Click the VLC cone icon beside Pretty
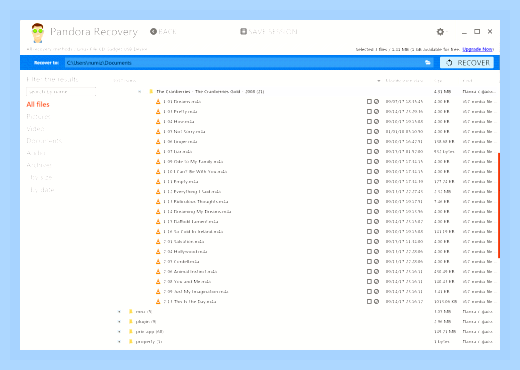 (x=158, y=112)
